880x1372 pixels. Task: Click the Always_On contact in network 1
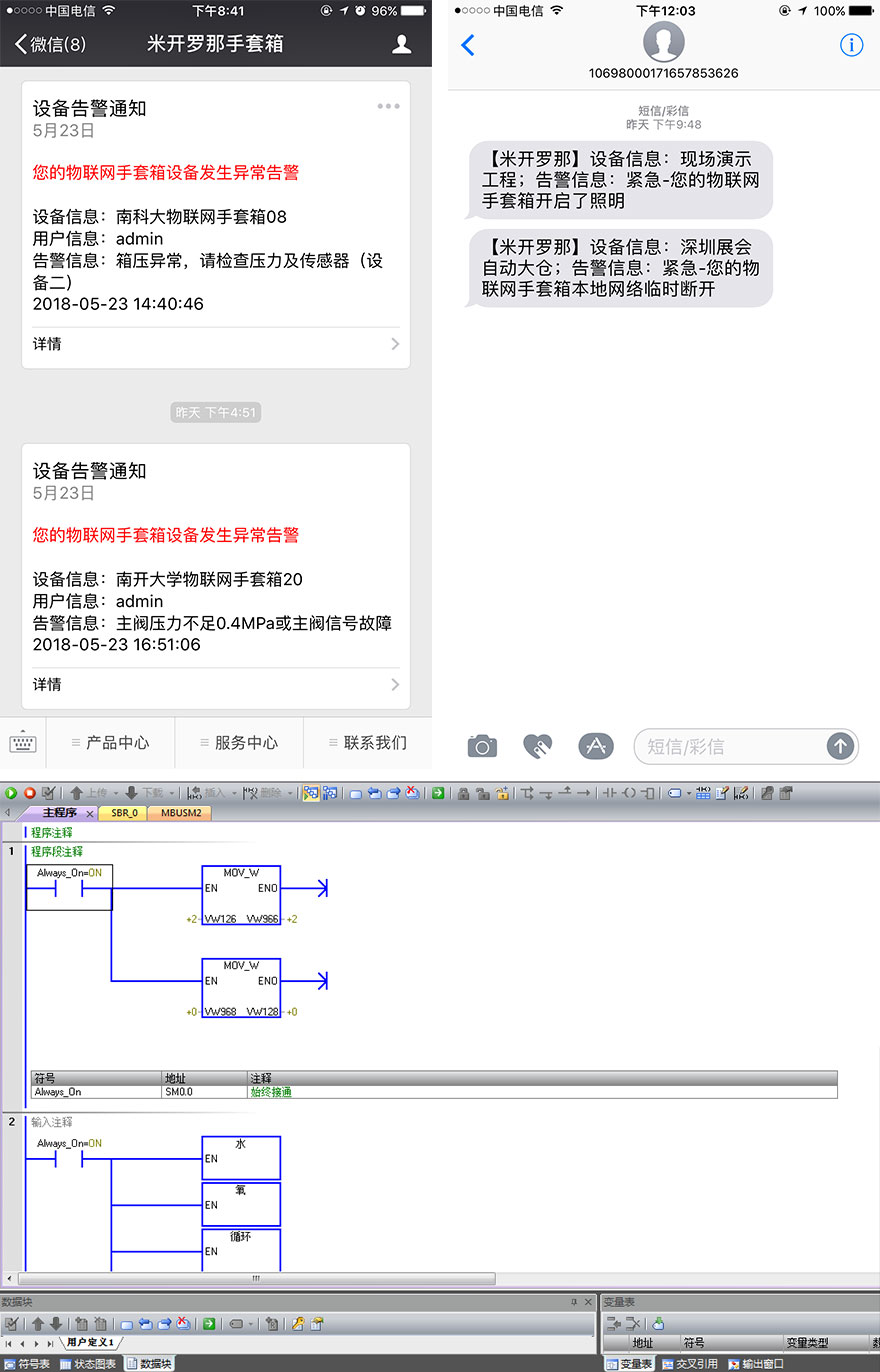[69, 887]
